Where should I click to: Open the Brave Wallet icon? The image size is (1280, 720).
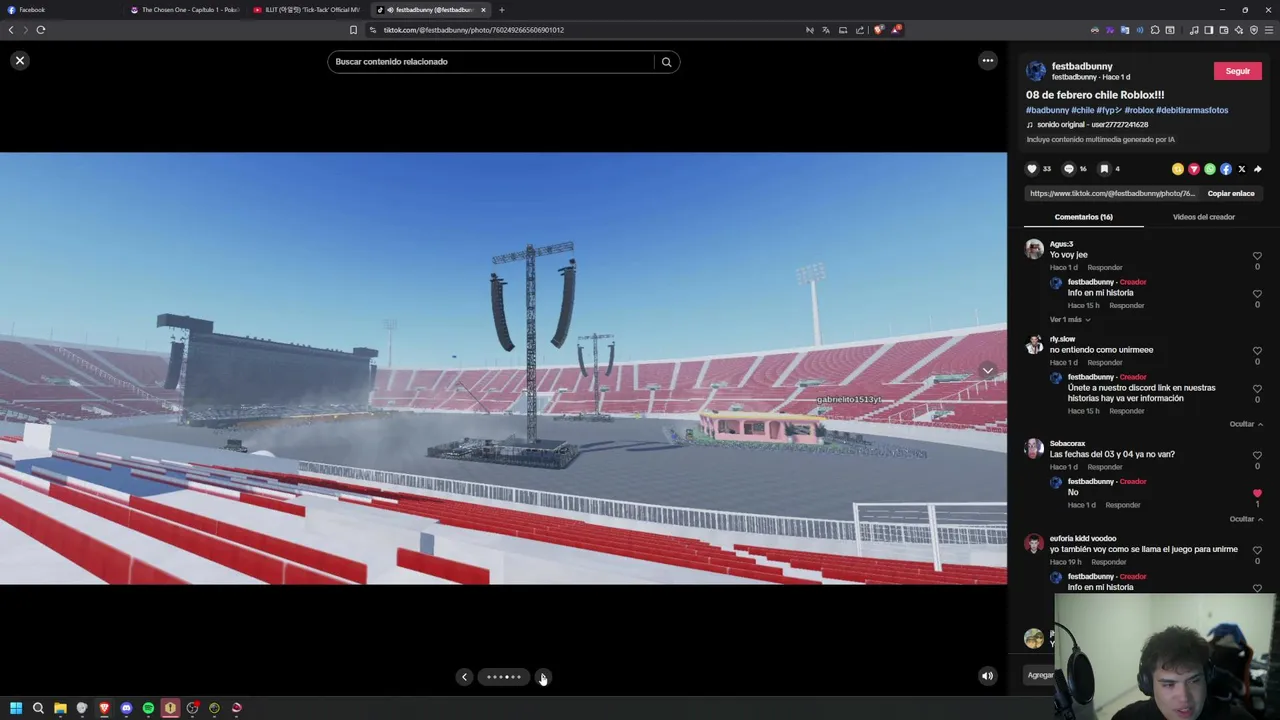coord(1224,30)
